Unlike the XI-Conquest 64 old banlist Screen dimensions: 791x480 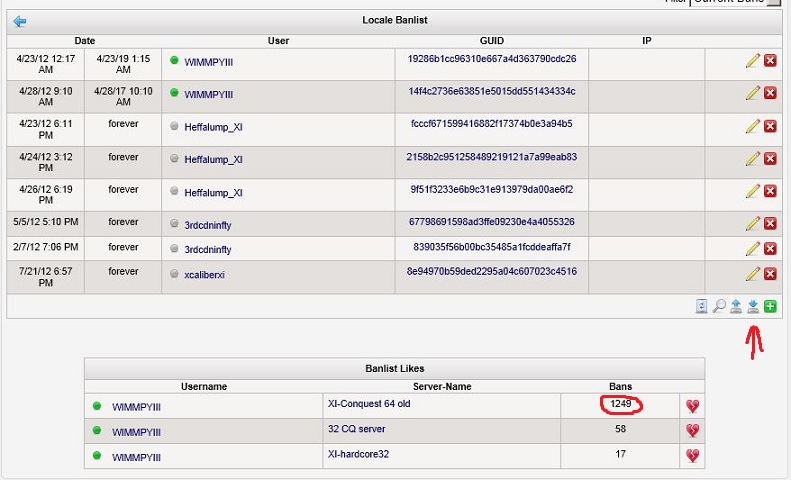691,406
